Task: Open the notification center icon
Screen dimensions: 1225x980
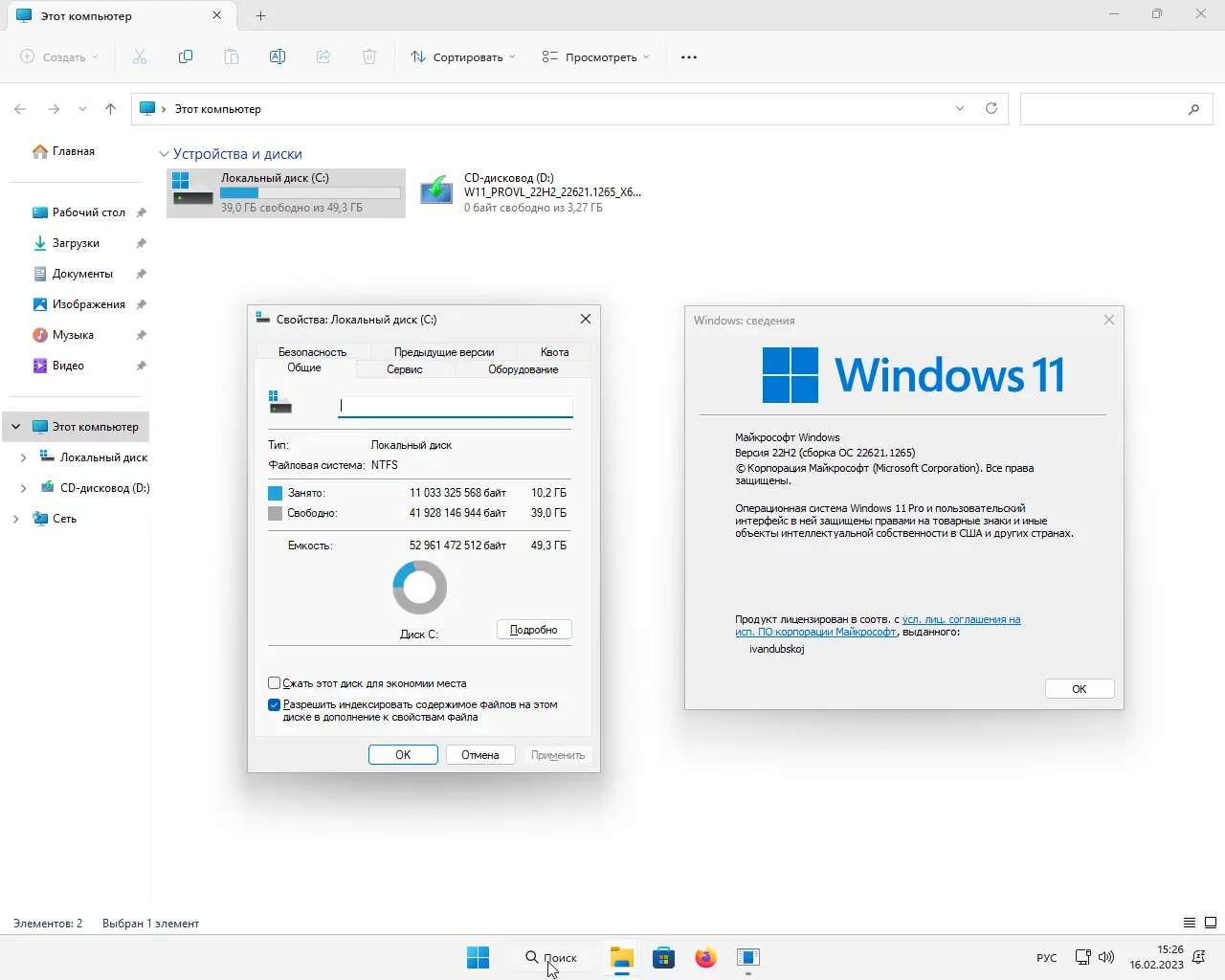Action: 1199,957
